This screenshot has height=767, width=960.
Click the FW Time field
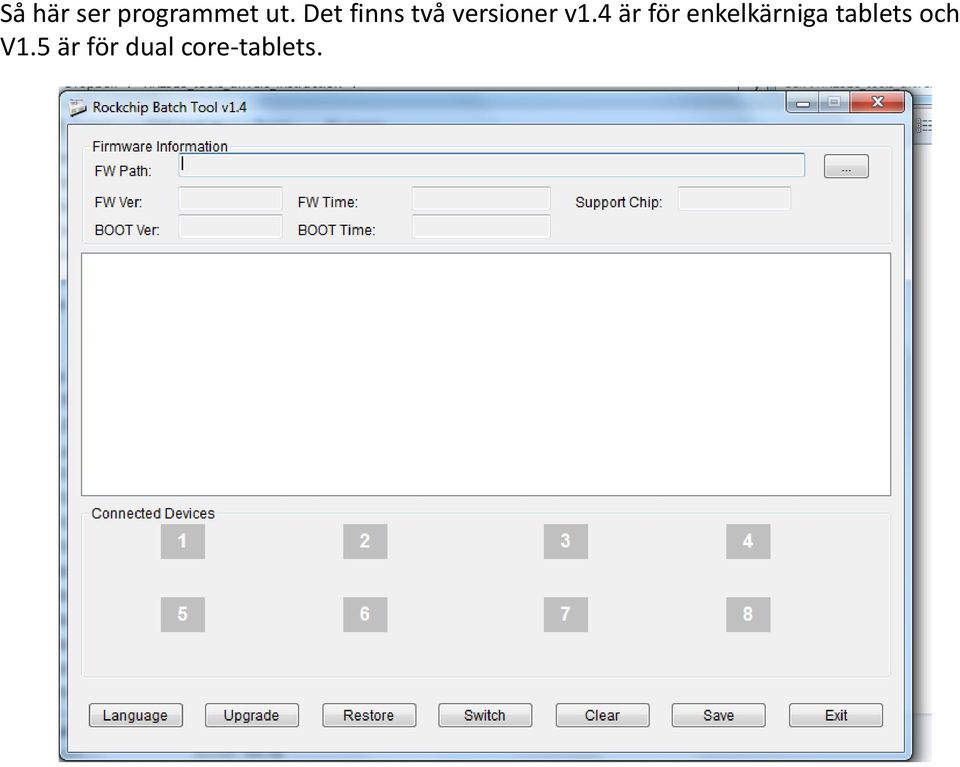coord(481,199)
